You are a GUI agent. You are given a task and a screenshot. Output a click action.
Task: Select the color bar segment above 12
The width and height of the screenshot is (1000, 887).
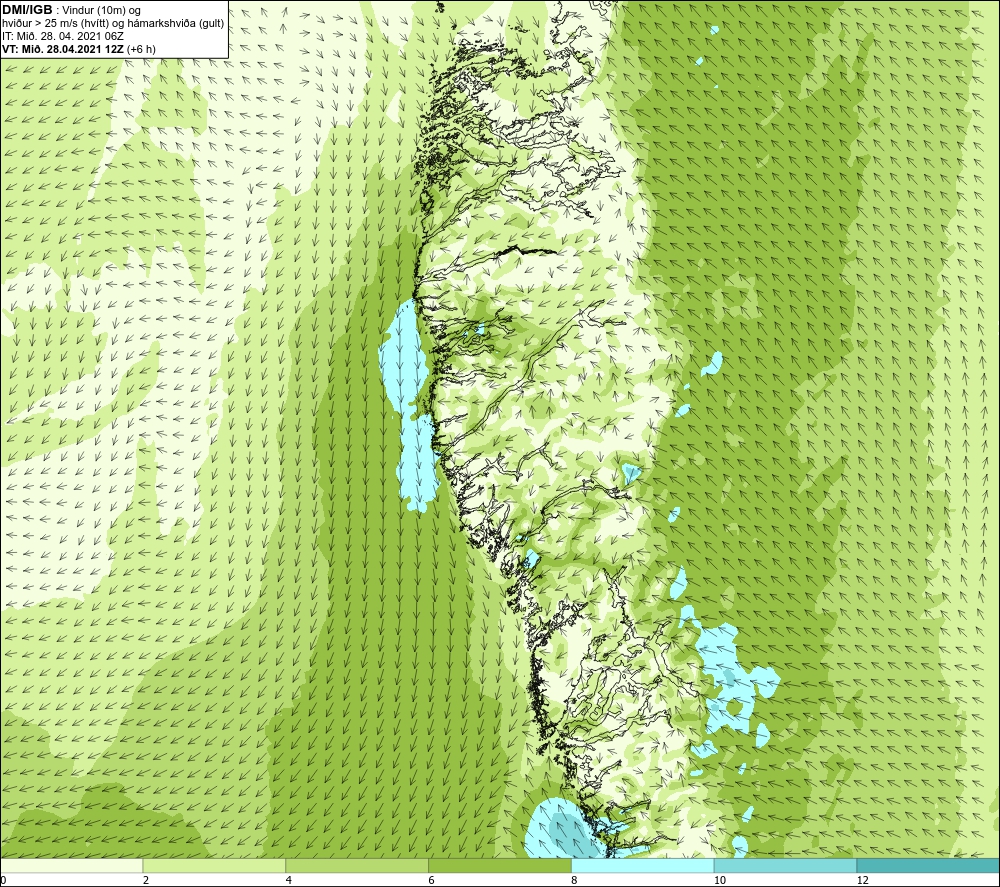click(929, 865)
